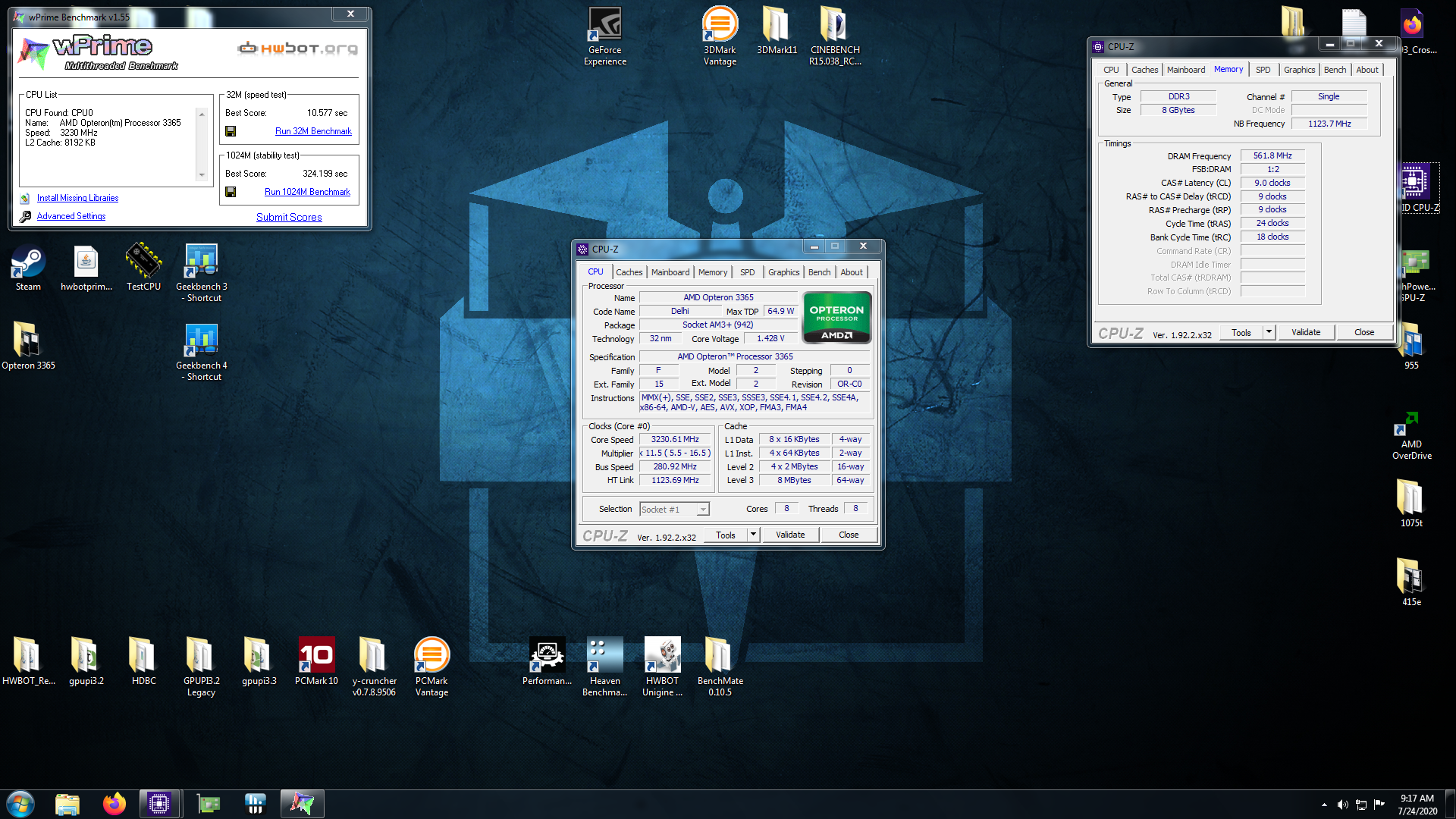Viewport: 1456px width, 819px height.
Task: Open the Windows Start menu
Action: pos(20,804)
